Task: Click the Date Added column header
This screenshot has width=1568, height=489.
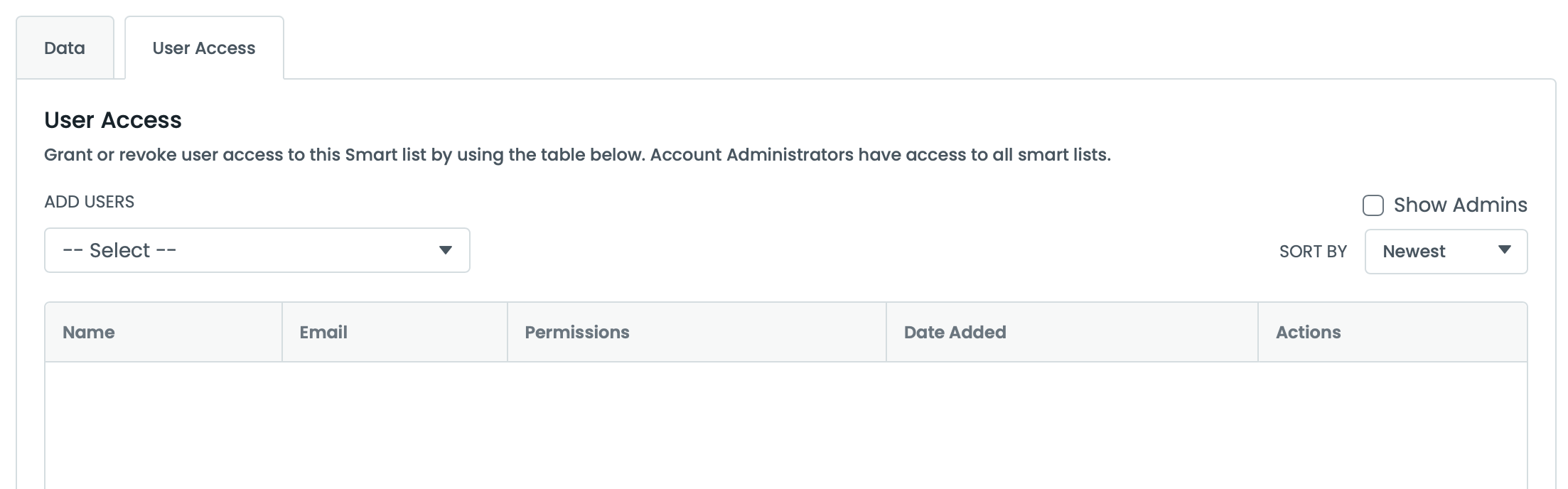Action: click(955, 332)
